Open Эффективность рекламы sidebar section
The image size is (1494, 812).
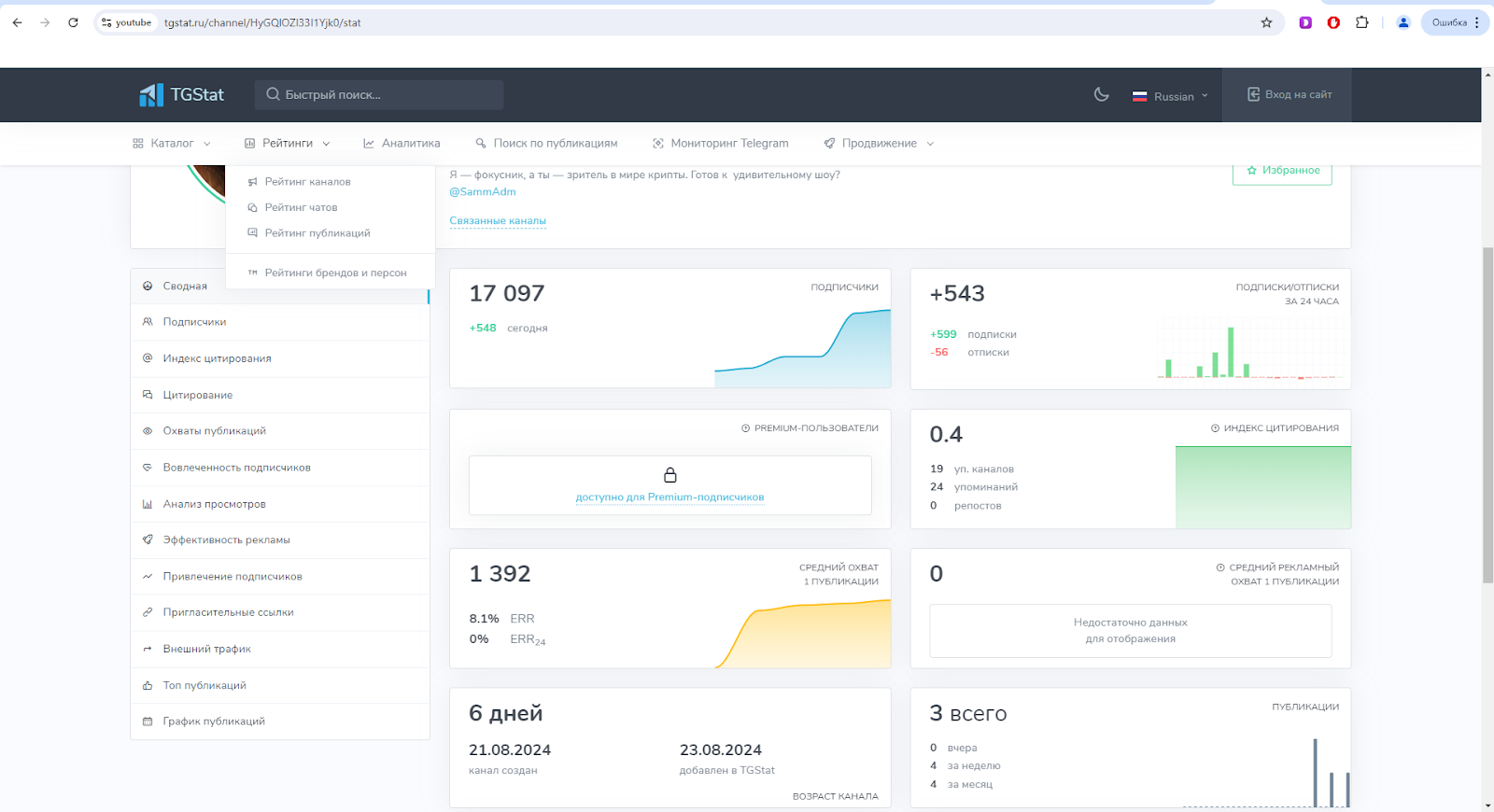tap(280, 539)
